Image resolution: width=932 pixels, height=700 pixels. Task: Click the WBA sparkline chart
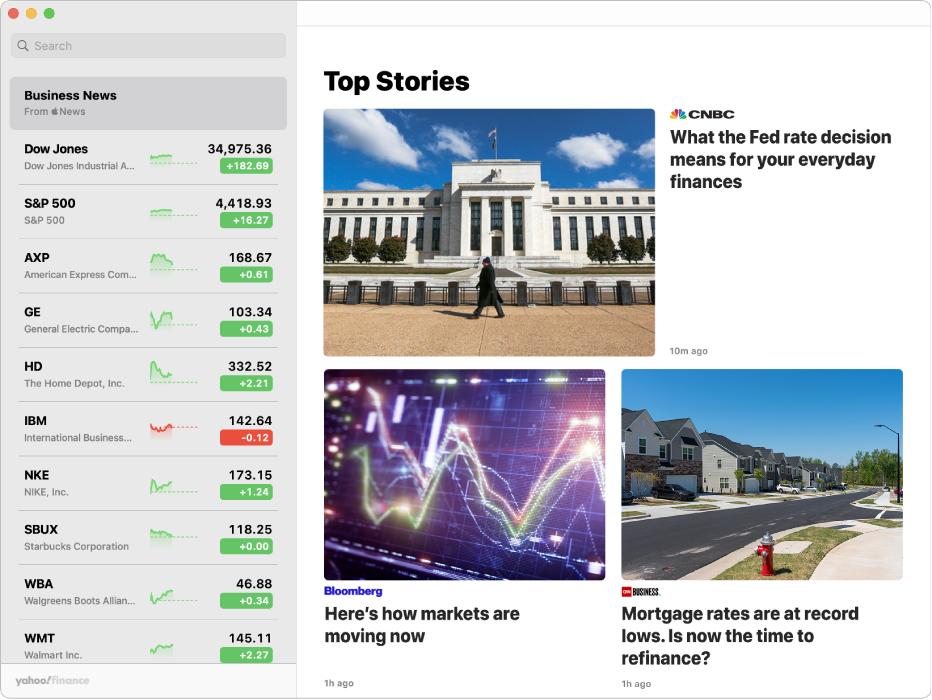(x=173, y=596)
